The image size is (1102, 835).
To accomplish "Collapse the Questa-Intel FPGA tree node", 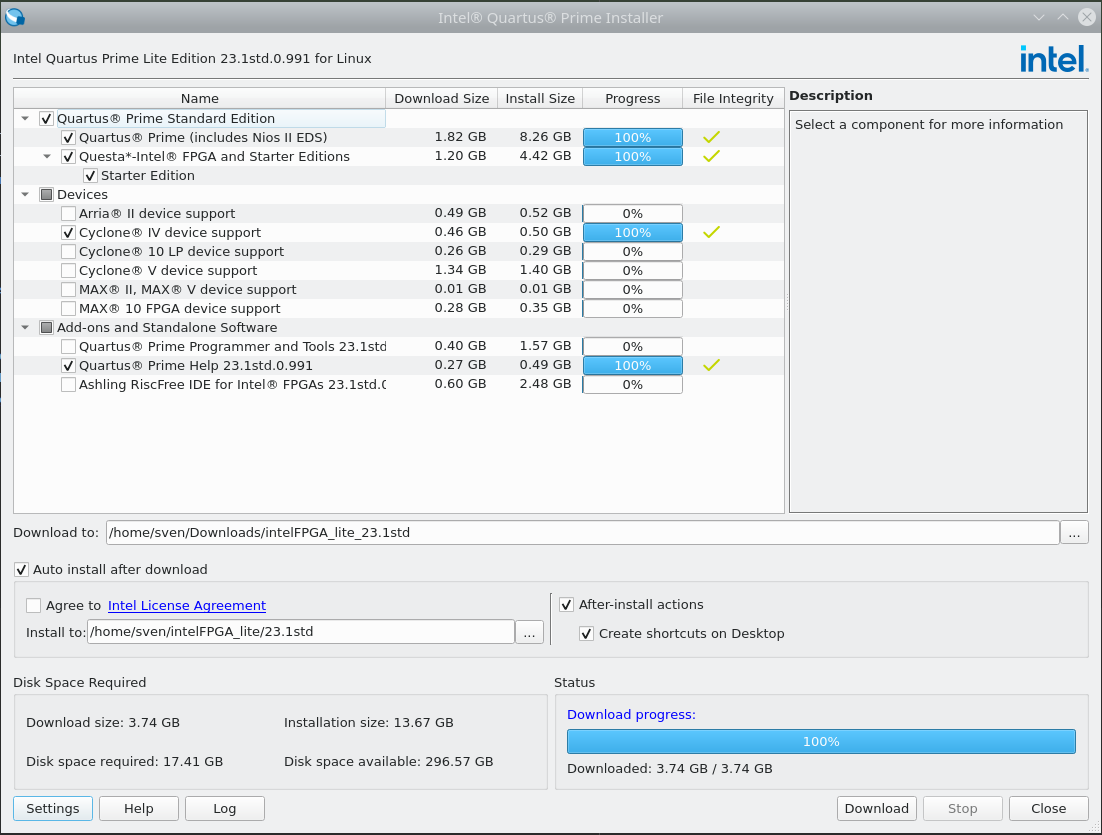I will point(47,157).
